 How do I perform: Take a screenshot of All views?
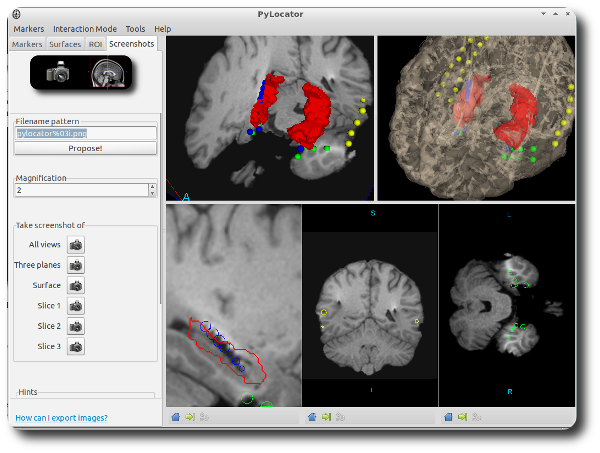(76, 244)
